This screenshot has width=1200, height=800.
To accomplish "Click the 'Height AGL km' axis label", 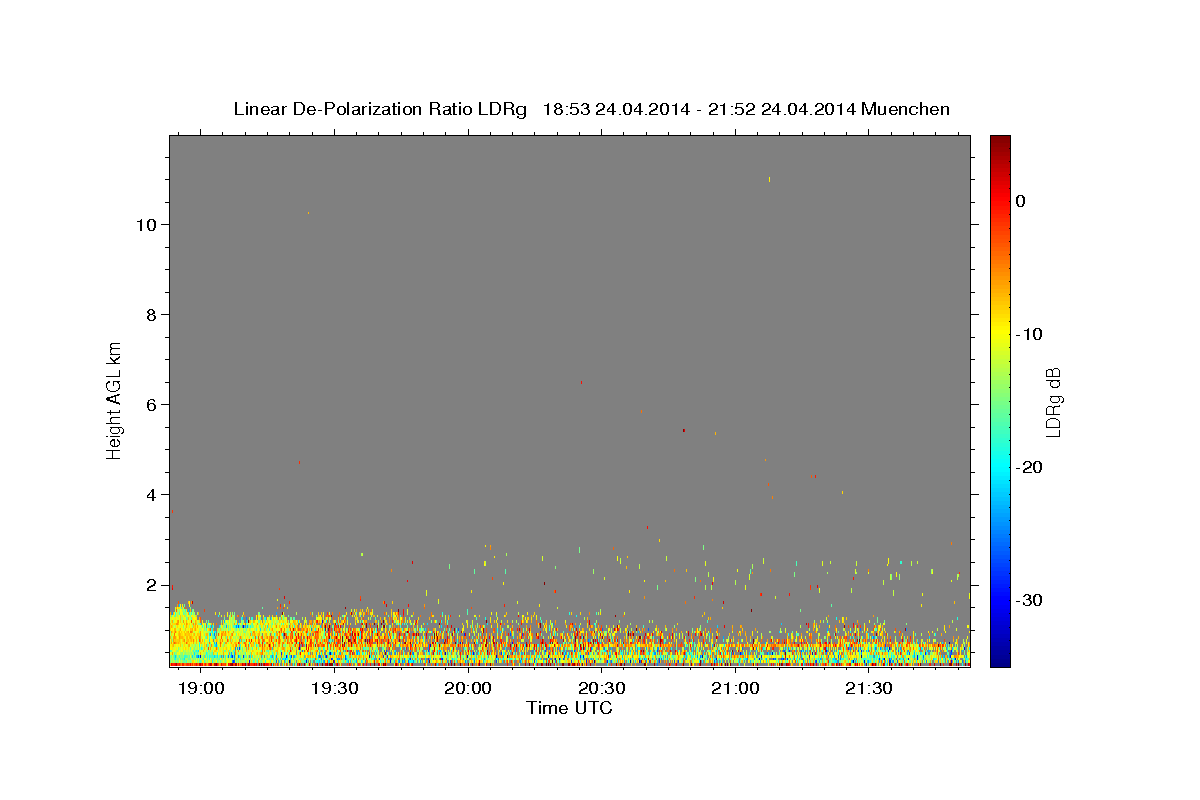I will pos(115,399).
